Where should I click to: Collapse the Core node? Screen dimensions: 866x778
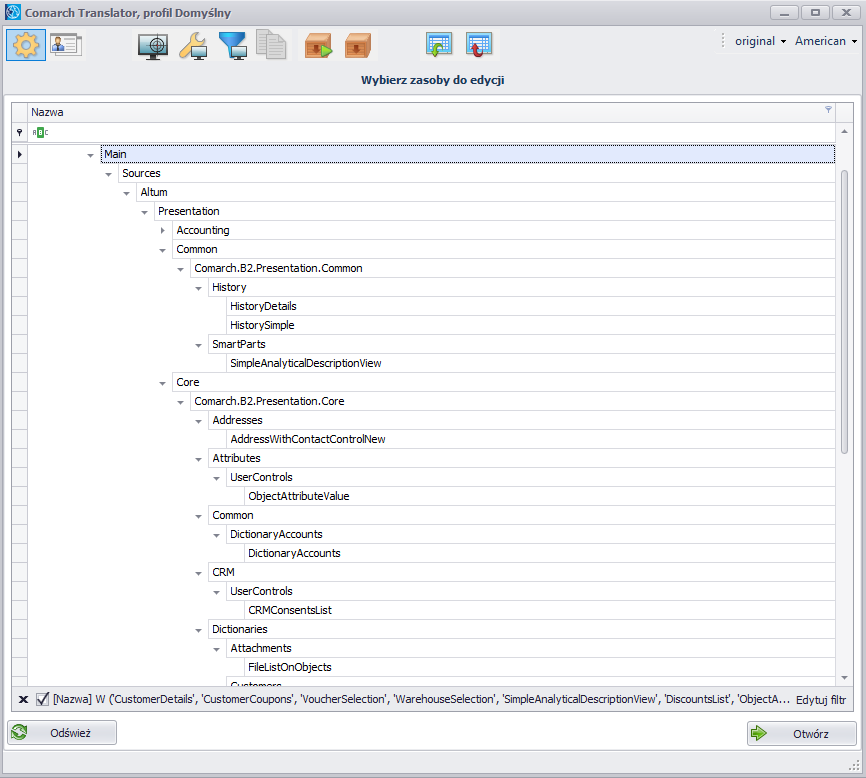click(162, 383)
